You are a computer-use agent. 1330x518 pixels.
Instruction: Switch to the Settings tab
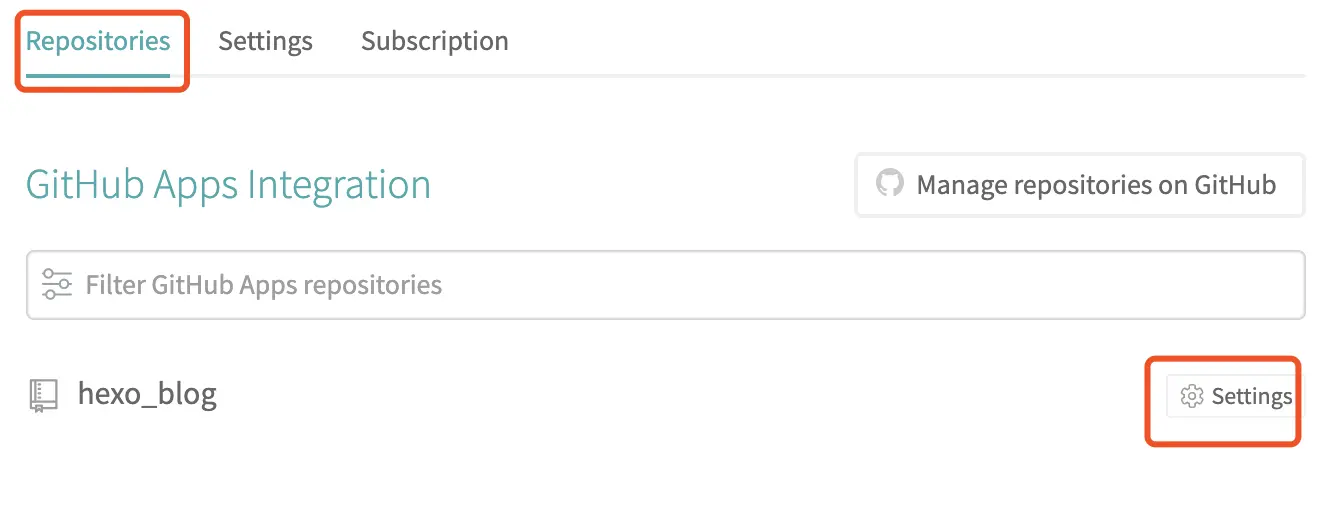[265, 42]
